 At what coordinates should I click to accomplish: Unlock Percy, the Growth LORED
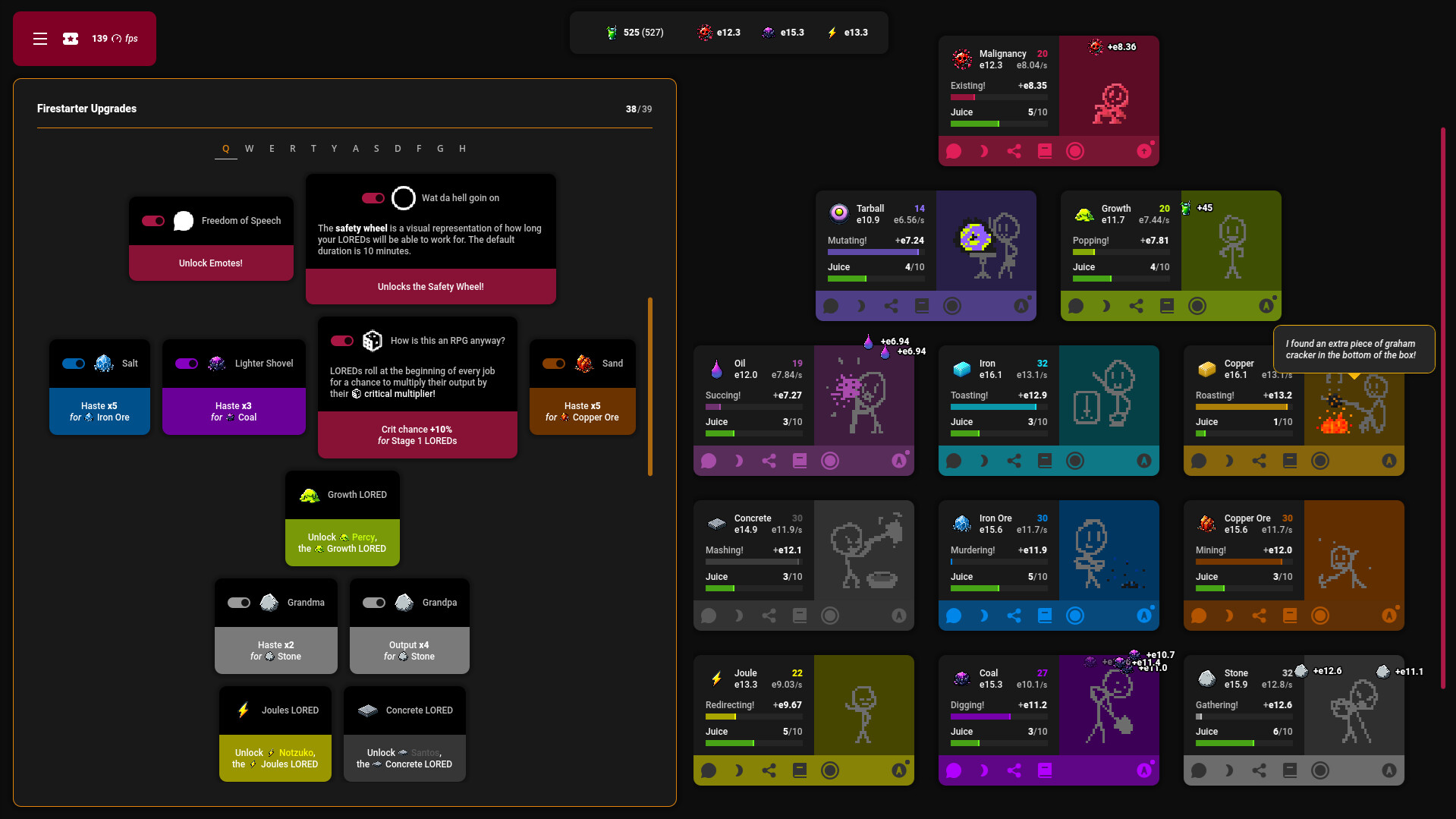point(342,542)
